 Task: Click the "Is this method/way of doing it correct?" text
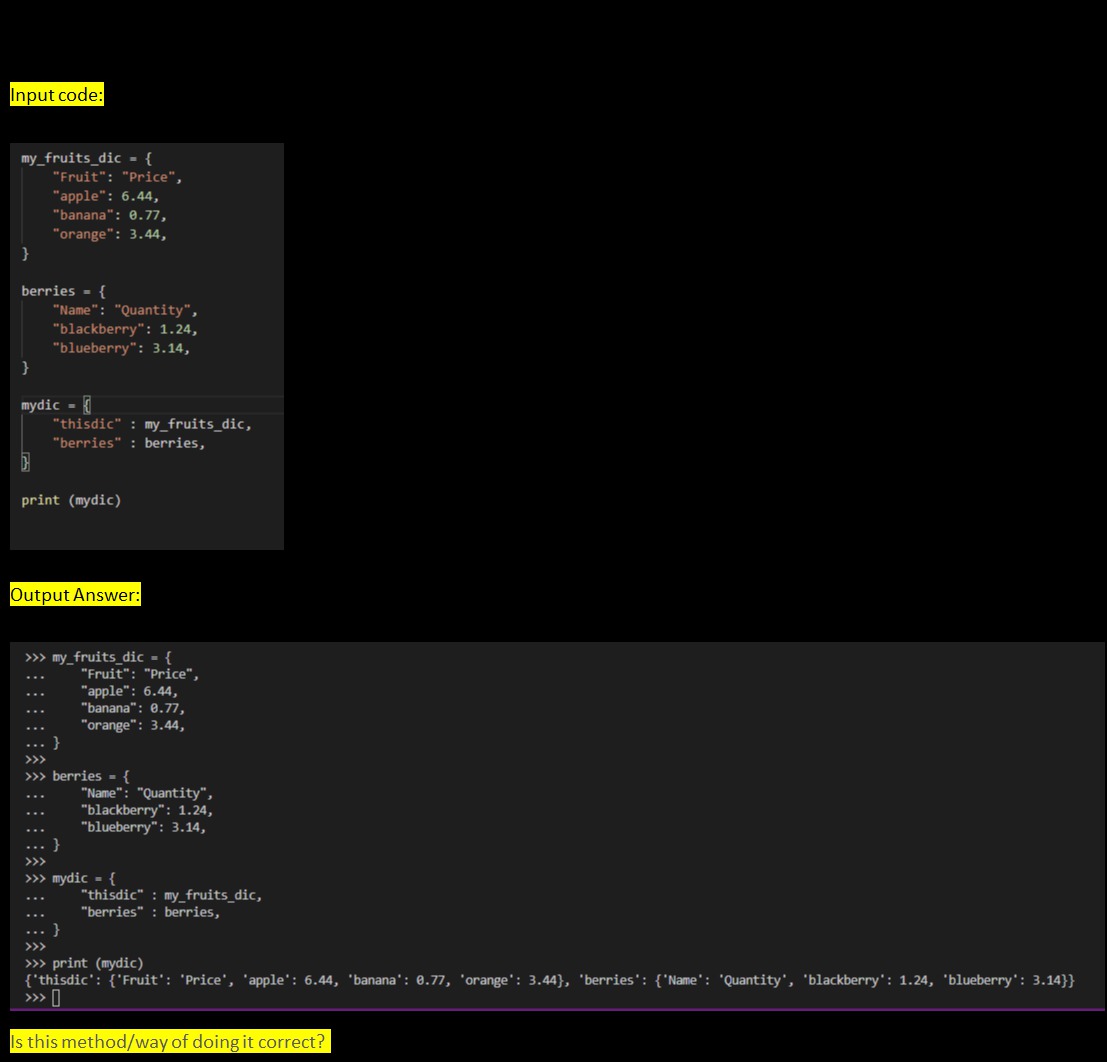point(169,1041)
